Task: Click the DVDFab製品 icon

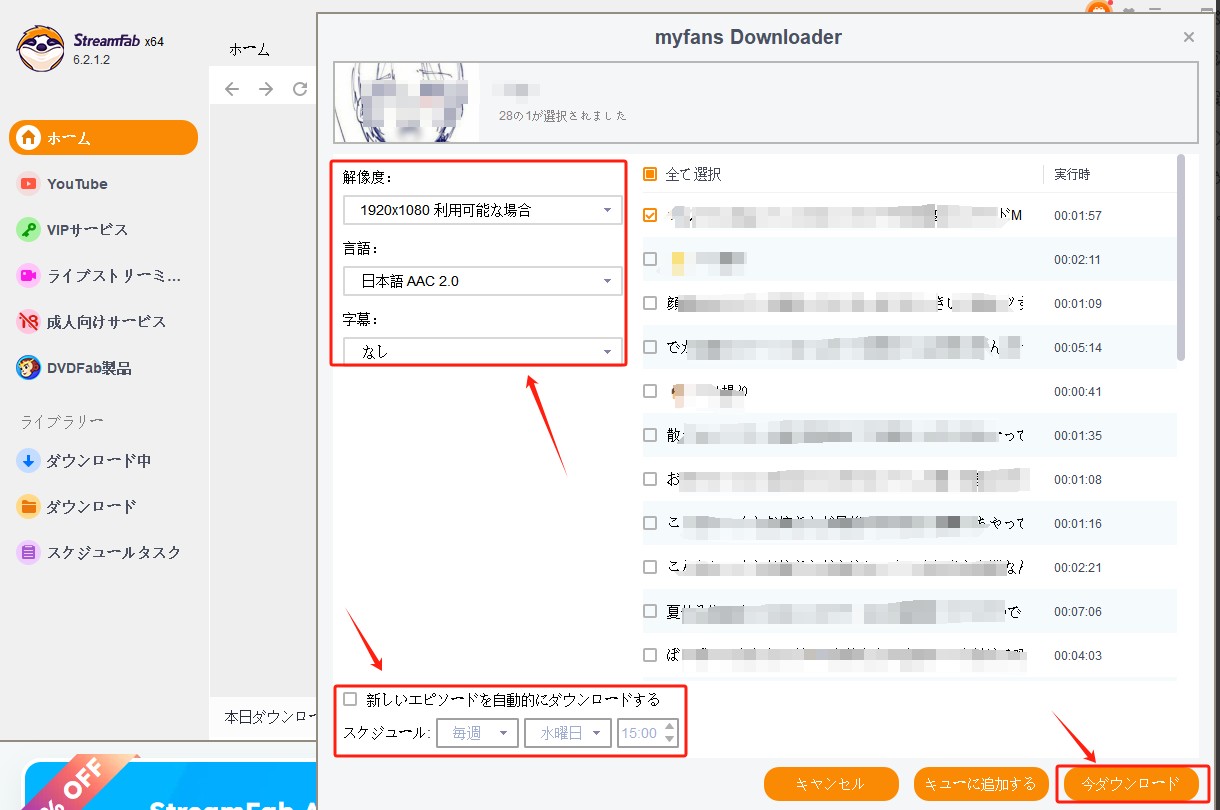Action: [x=28, y=368]
